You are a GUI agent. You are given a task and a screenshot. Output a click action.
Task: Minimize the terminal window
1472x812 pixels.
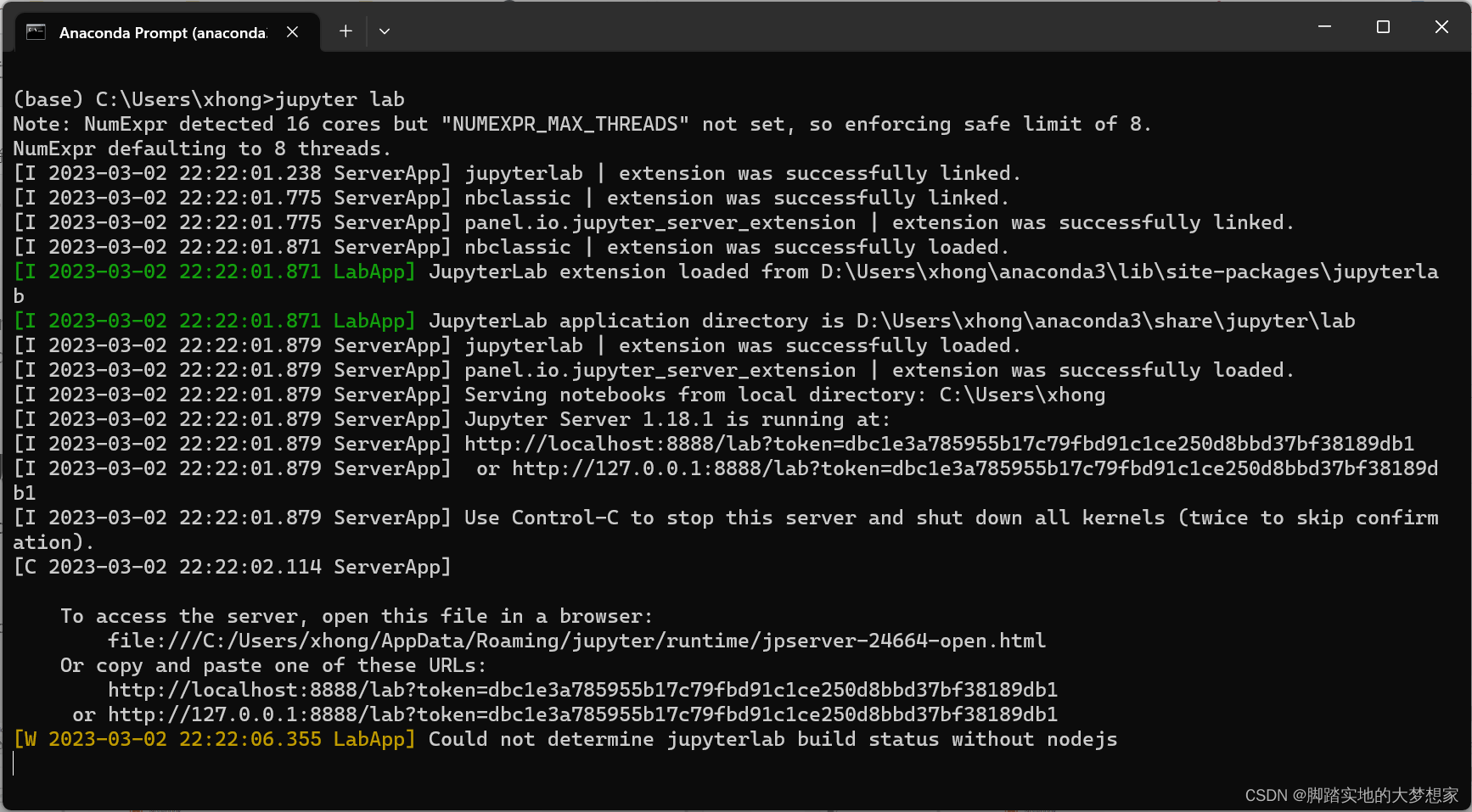click(1324, 27)
